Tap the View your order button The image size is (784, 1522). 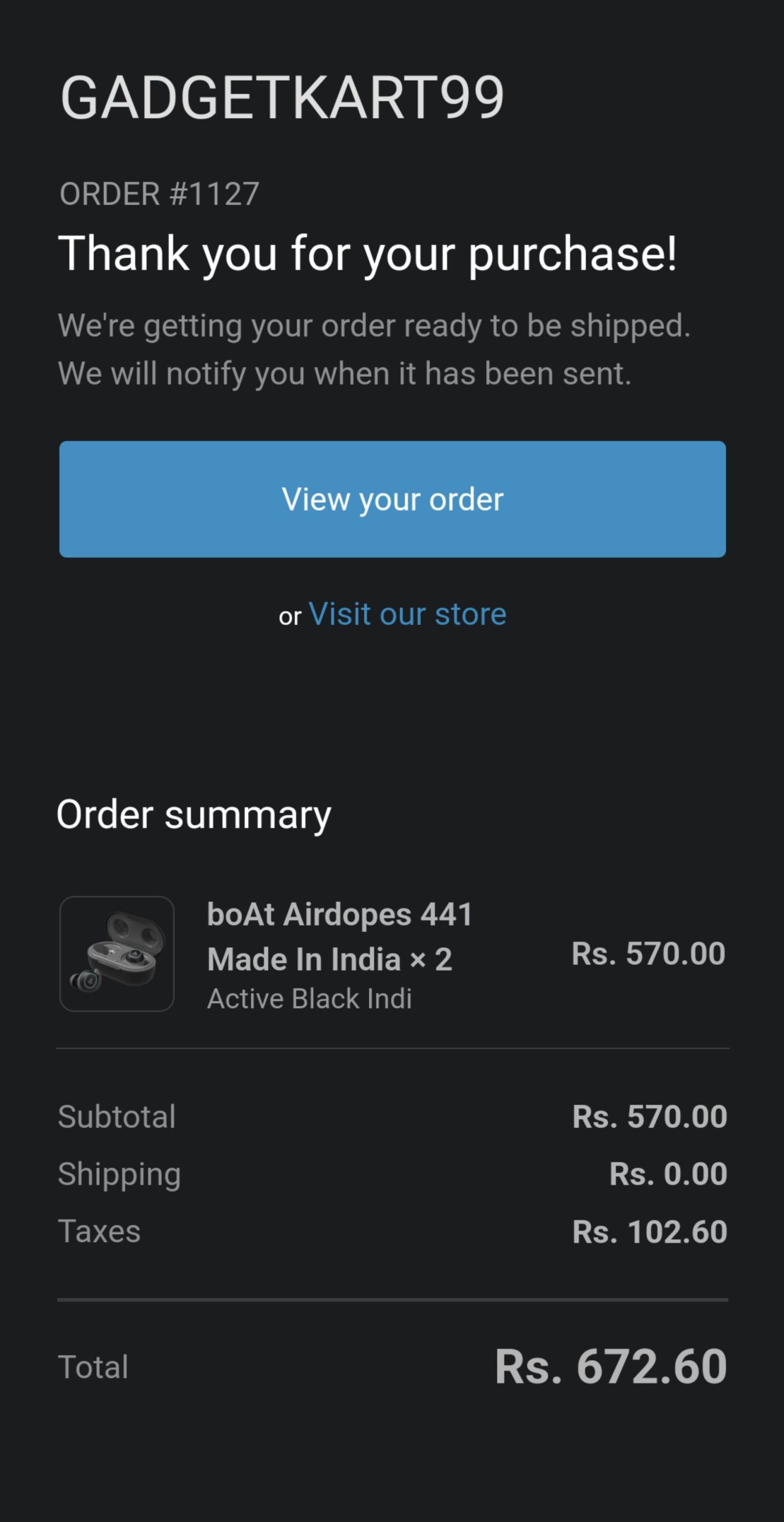pos(392,499)
